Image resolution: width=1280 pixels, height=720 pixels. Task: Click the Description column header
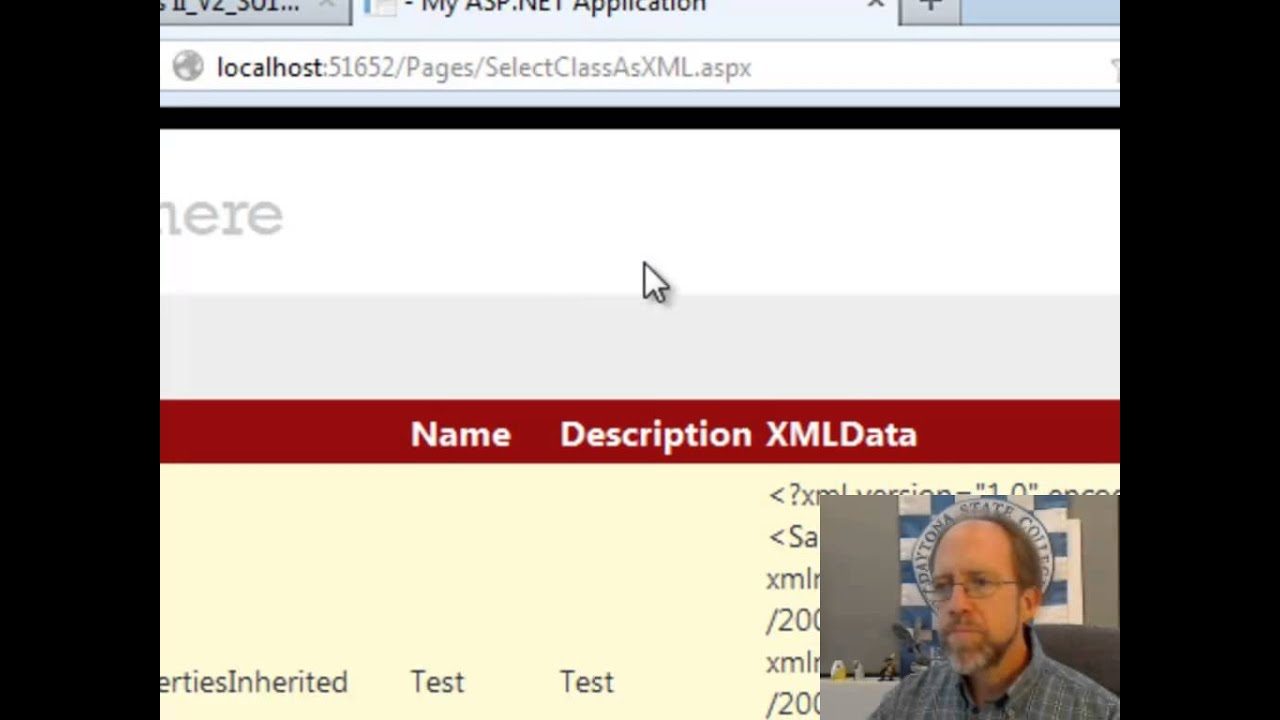point(655,434)
